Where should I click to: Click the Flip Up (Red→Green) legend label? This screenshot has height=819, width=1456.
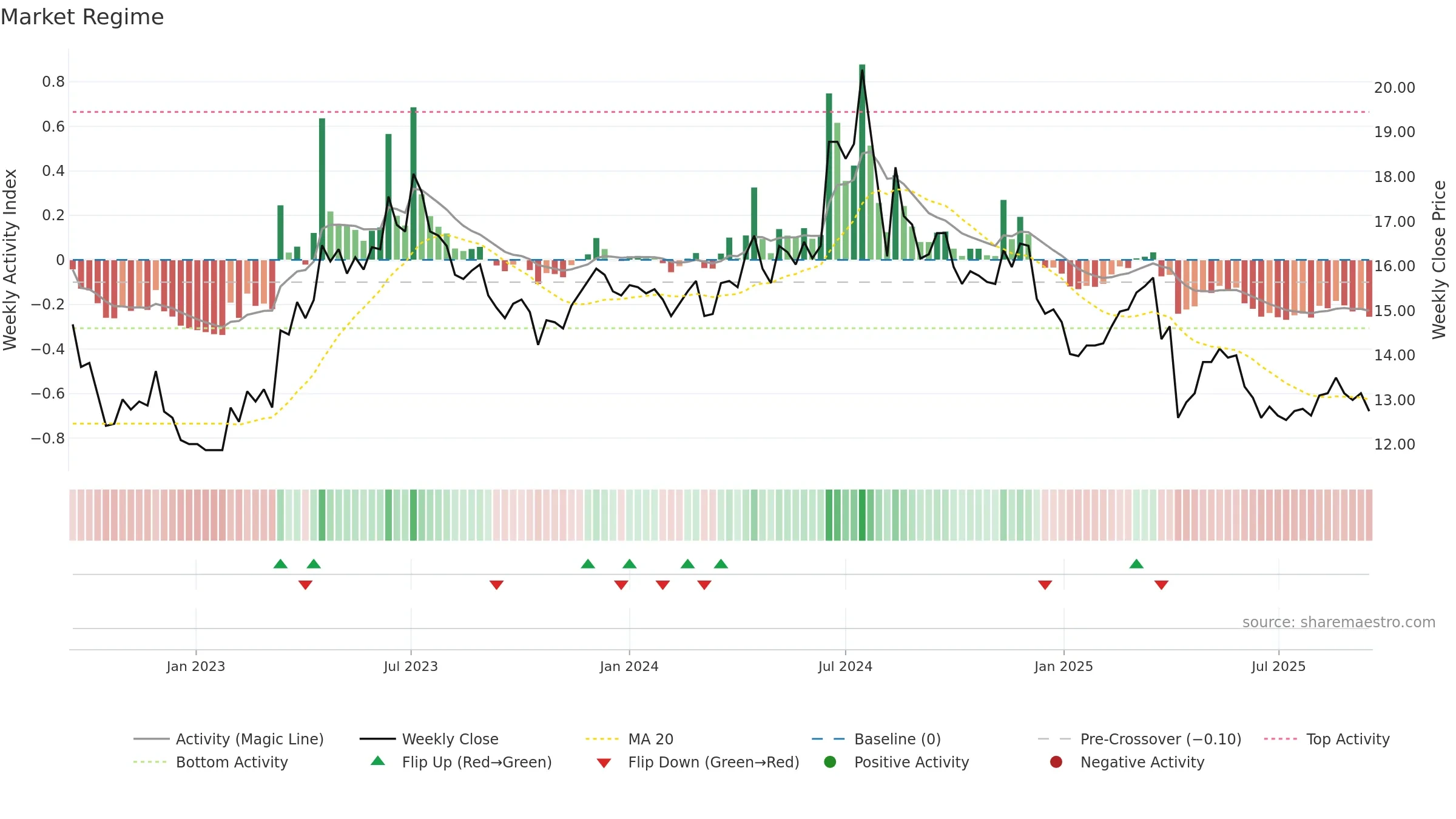tap(477, 762)
